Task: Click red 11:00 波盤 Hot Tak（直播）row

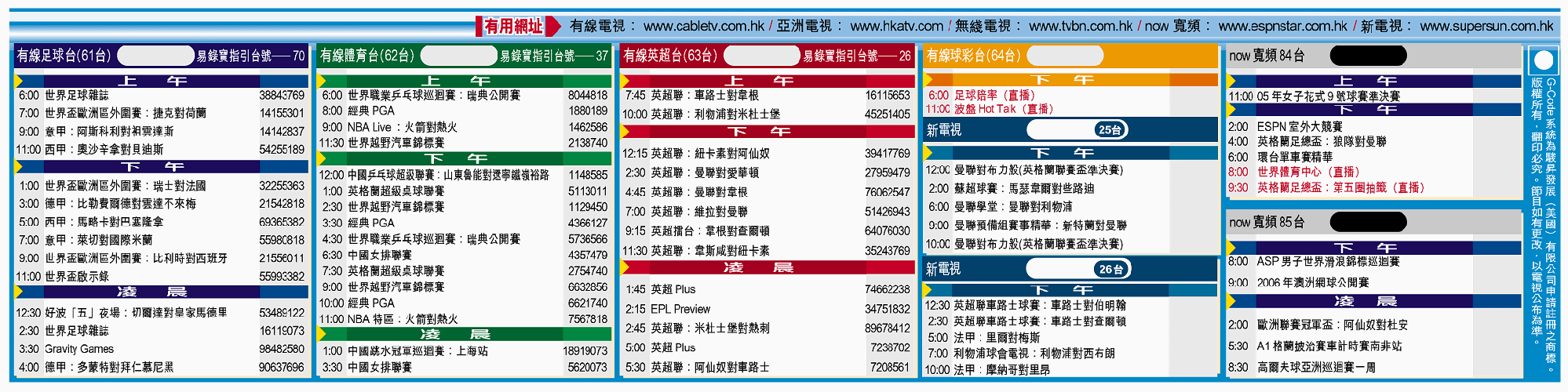Action: point(990,109)
